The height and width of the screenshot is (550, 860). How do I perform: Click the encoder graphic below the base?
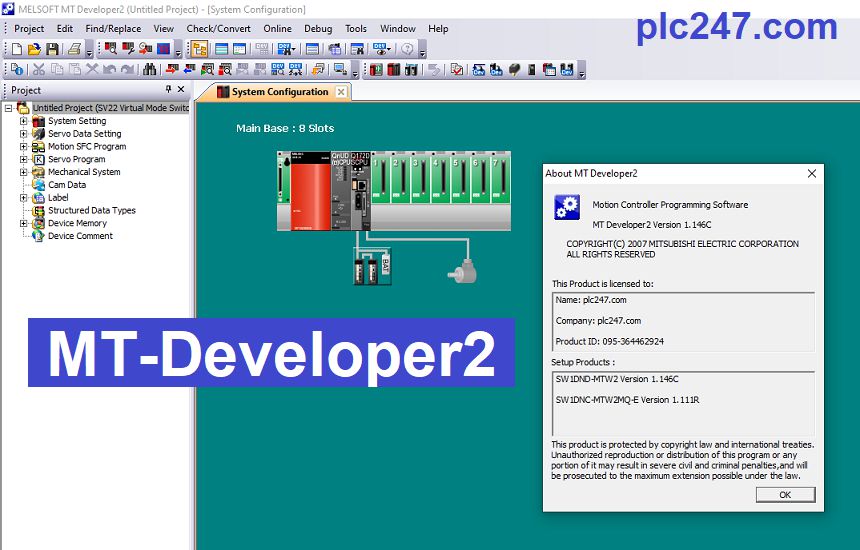click(462, 271)
